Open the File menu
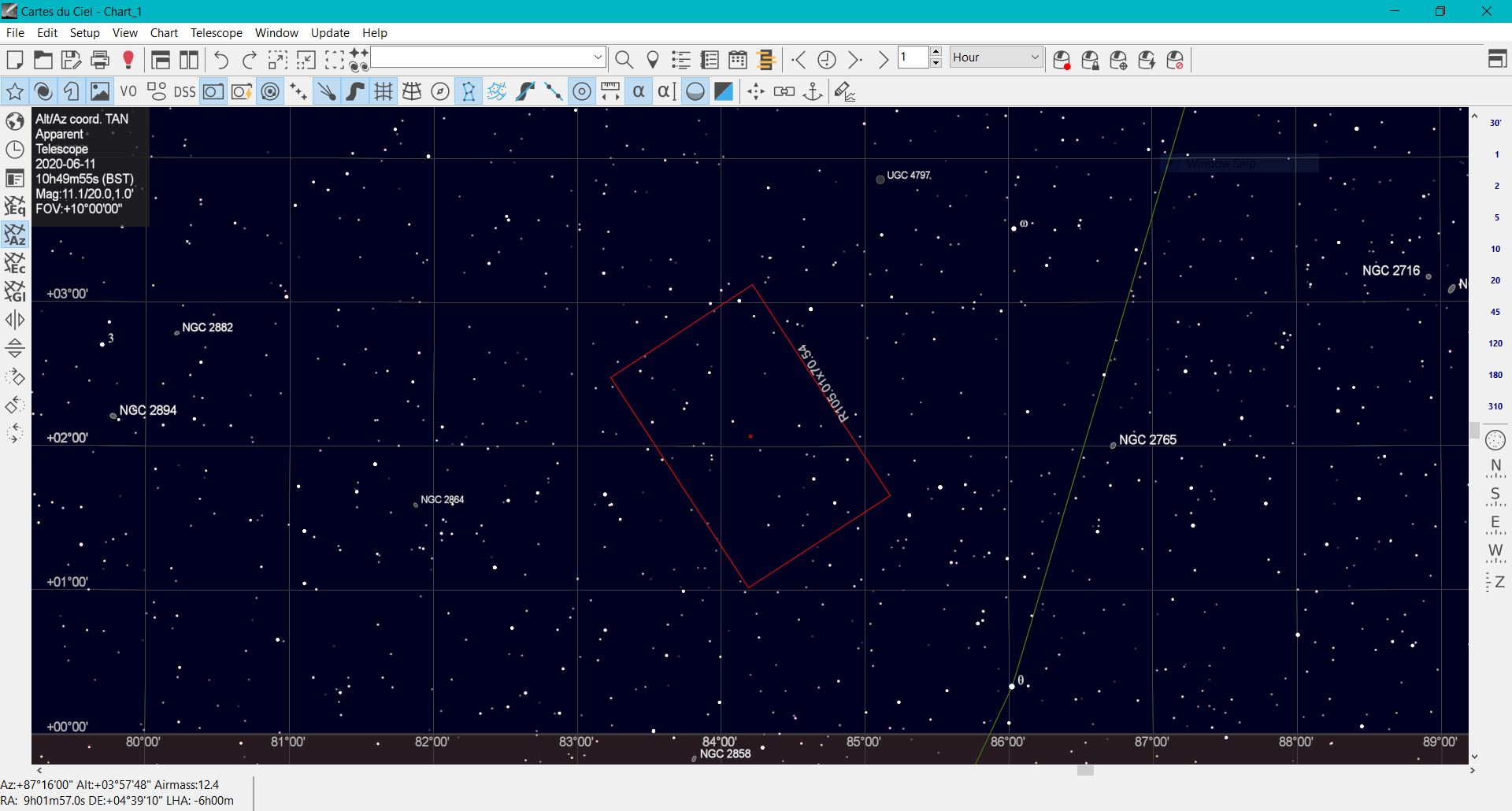Viewport: 1512px width, 811px height. [x=15, y=33]
